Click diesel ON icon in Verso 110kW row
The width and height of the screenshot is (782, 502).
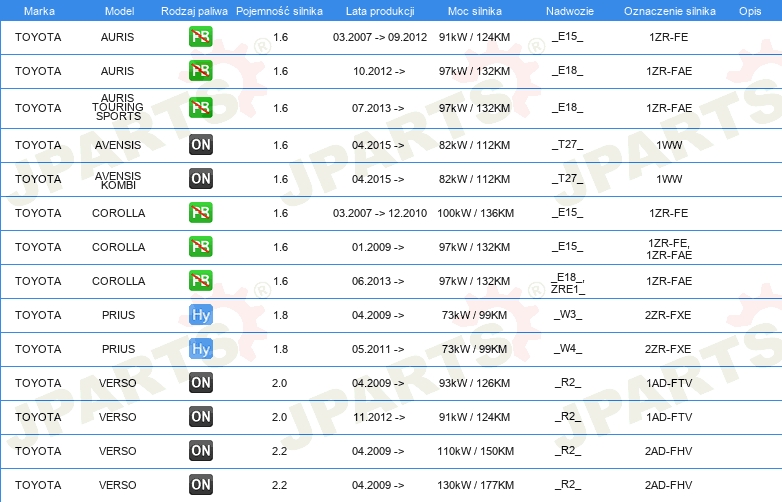[200, 450]
